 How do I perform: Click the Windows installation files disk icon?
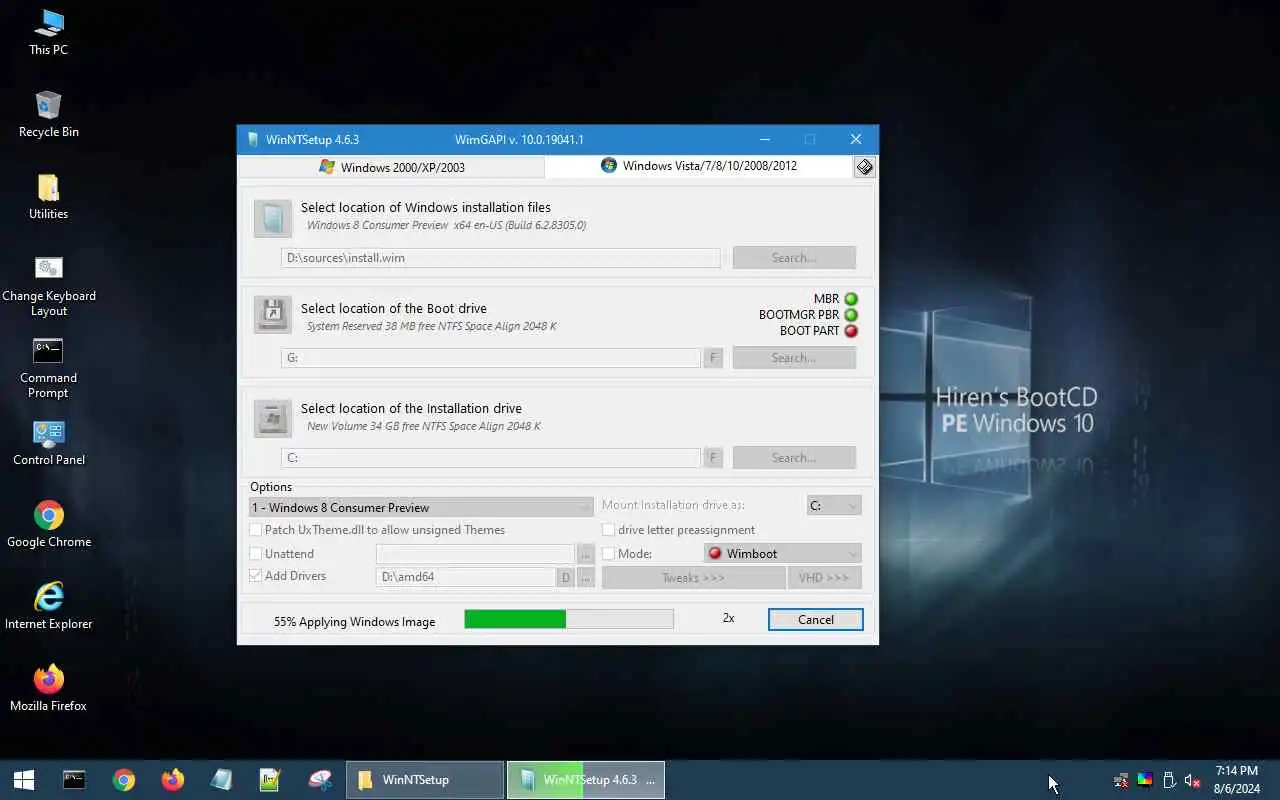(x=272, y=218)
